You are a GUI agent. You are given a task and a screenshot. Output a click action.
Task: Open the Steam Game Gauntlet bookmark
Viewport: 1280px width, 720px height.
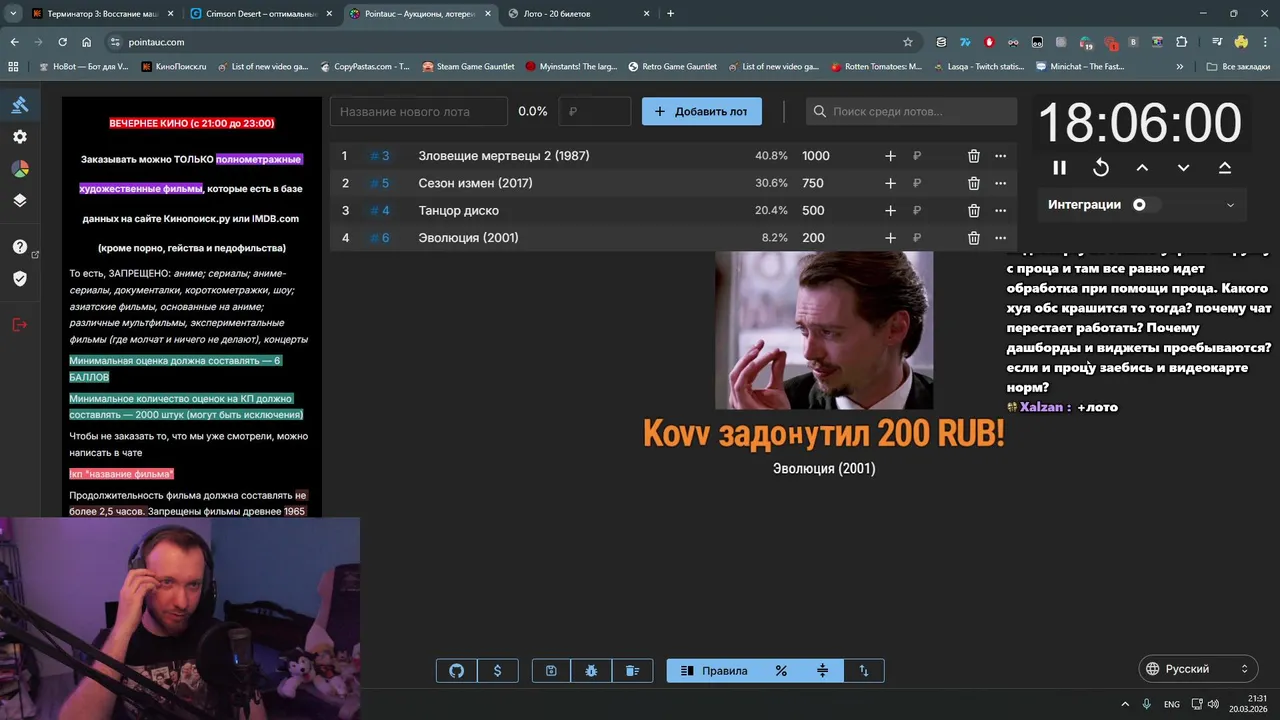click(468, 67)
